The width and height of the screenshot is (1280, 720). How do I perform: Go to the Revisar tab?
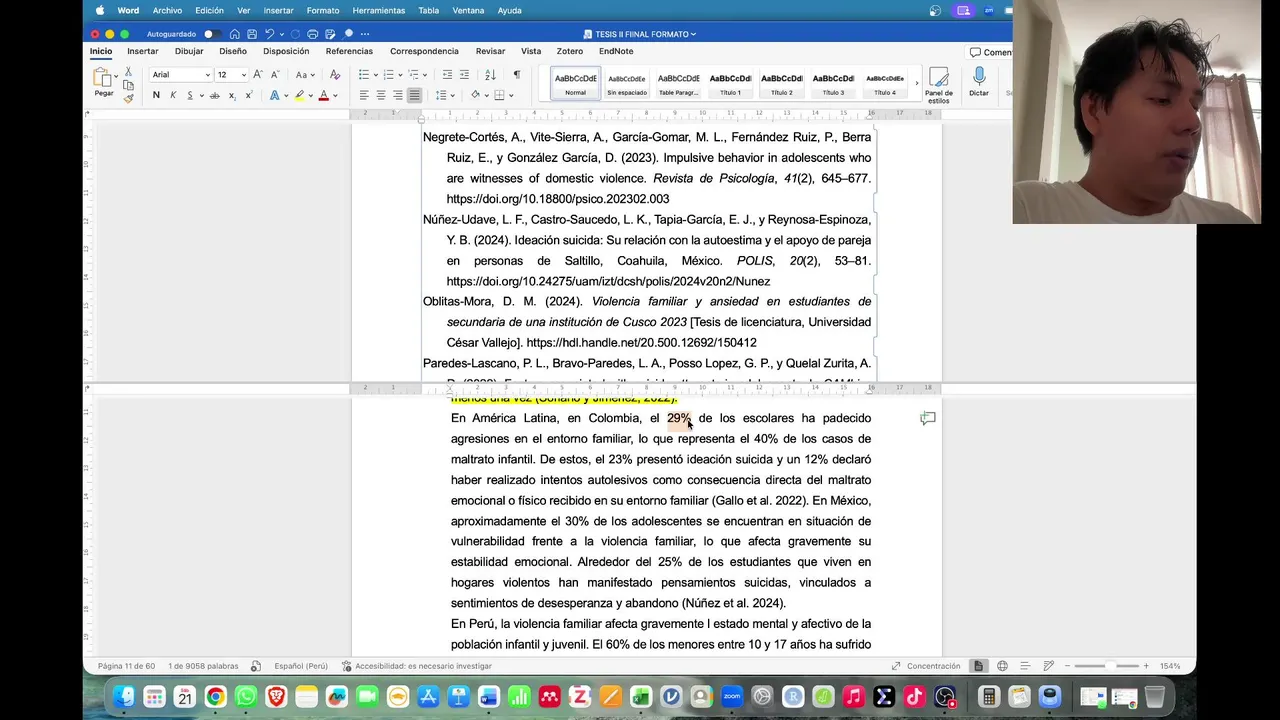[490, 51]
